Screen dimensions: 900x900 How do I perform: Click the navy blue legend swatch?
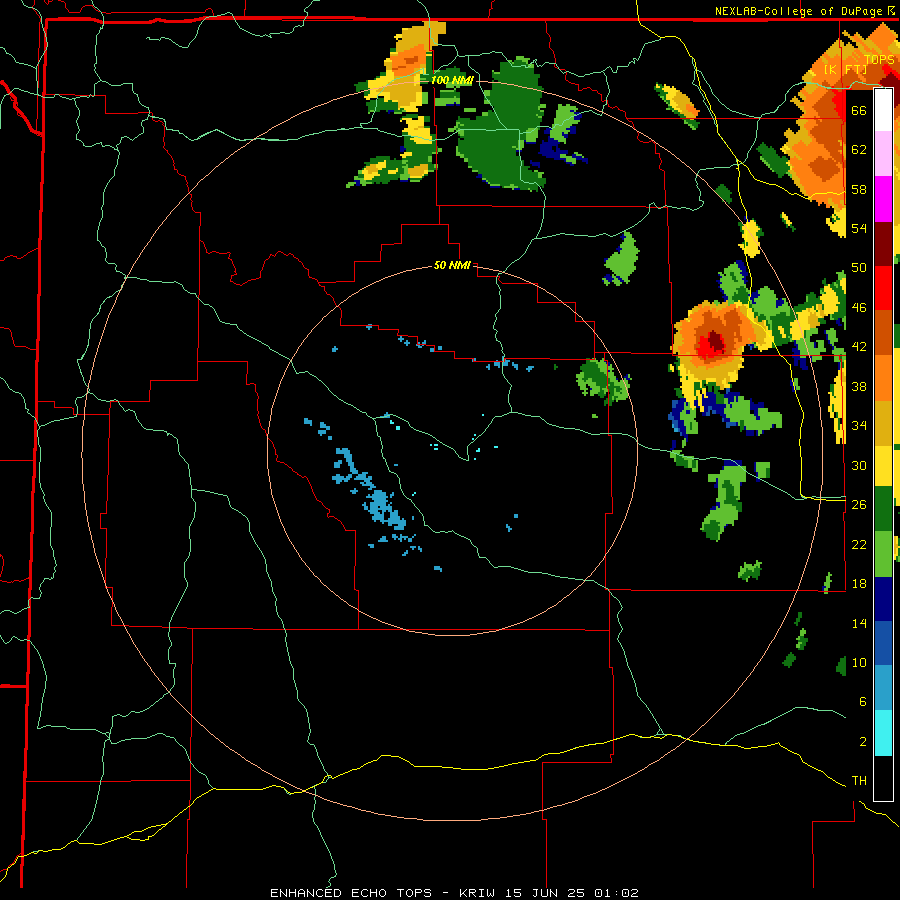coord(883,599)
